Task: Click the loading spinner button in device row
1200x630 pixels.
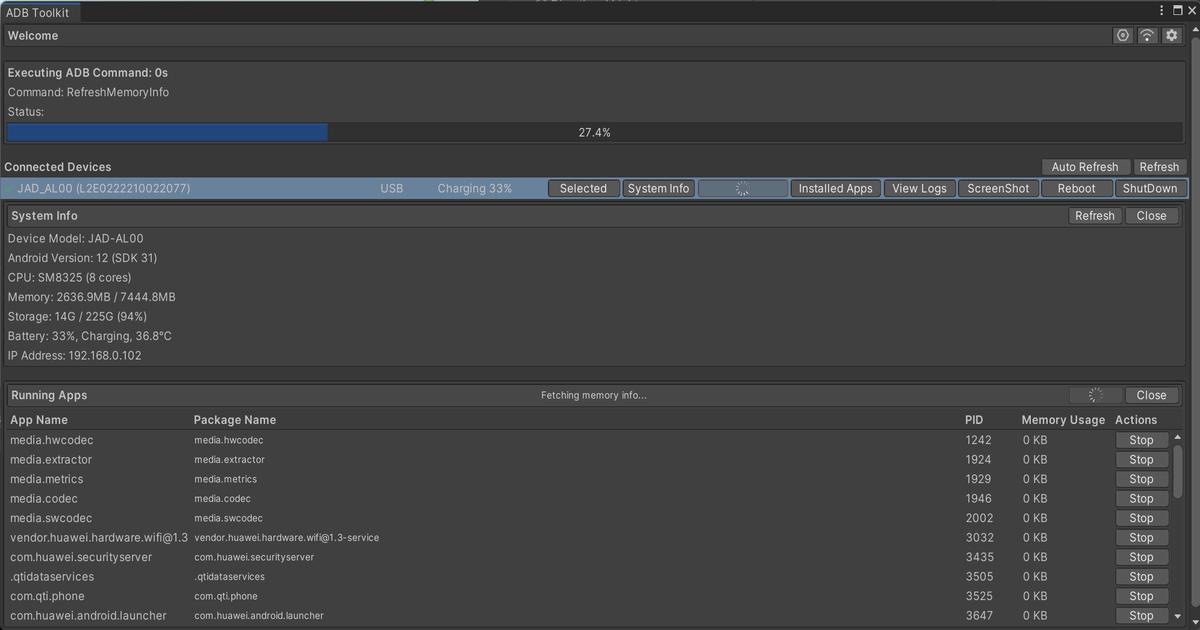Action: coord(742,188)
